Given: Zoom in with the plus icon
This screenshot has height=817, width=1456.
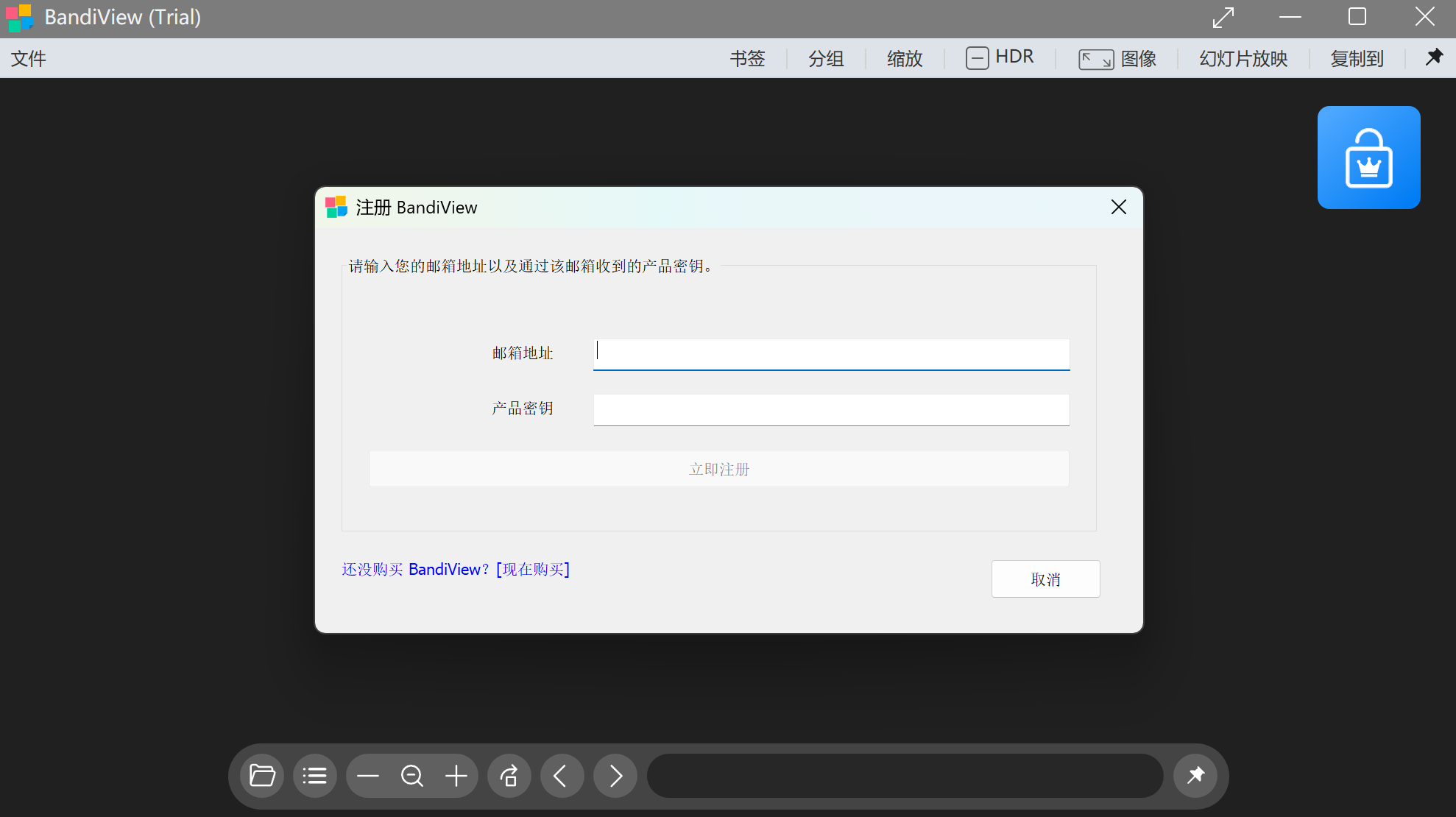Looking at the screenshot, I should click(456, 776).
